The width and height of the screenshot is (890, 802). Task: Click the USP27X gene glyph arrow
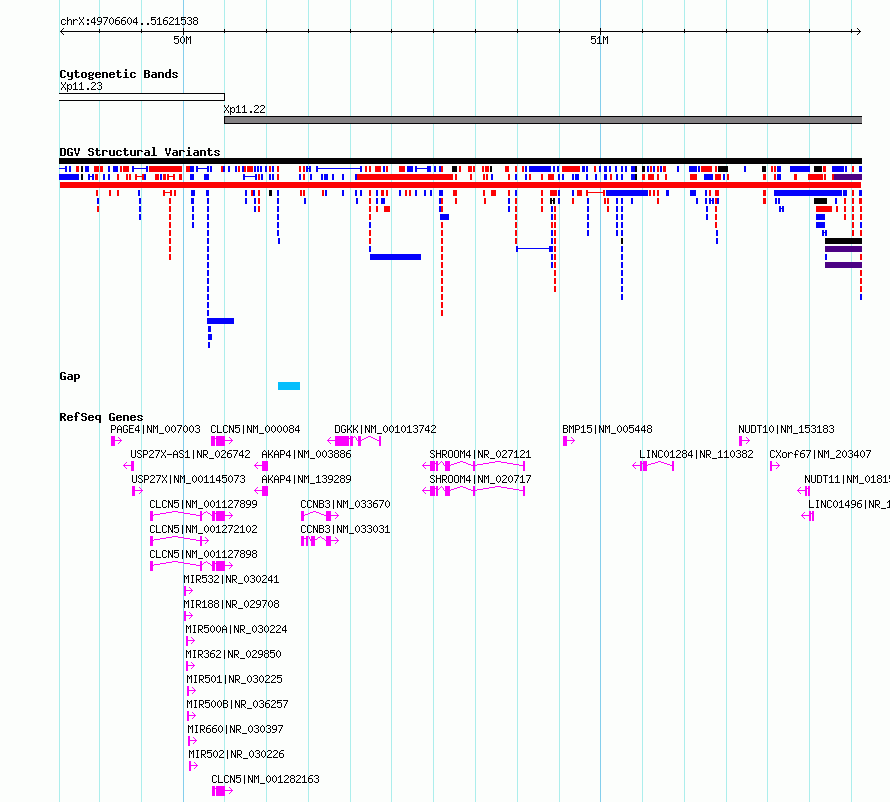point(137,491)
